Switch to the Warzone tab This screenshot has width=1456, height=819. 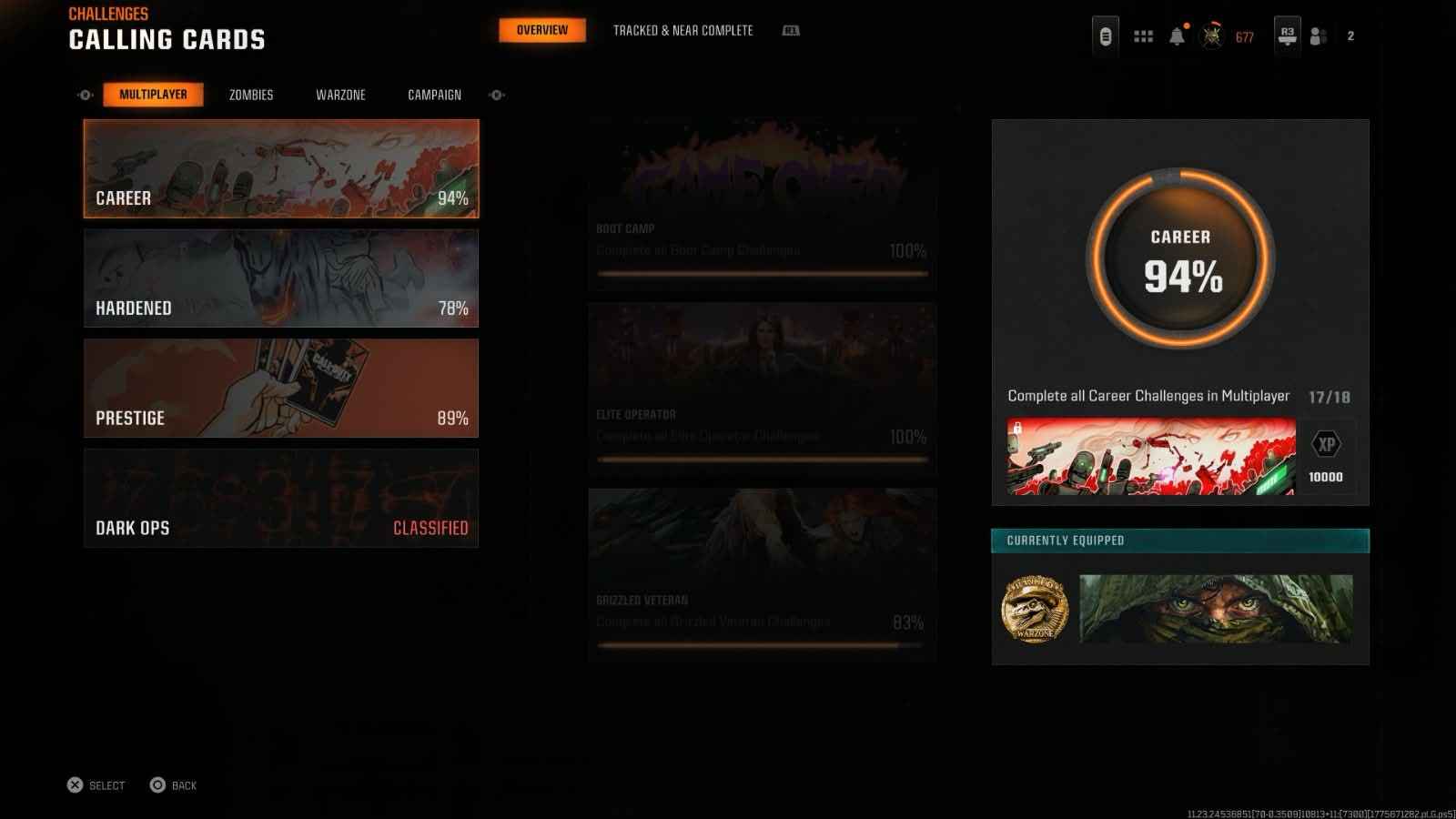340,95
